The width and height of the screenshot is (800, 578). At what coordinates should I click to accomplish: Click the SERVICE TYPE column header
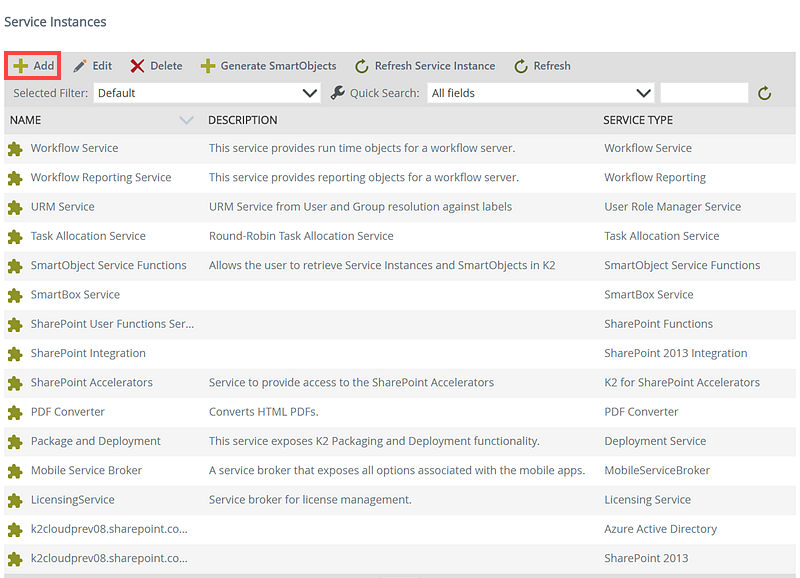coord(638,120)
